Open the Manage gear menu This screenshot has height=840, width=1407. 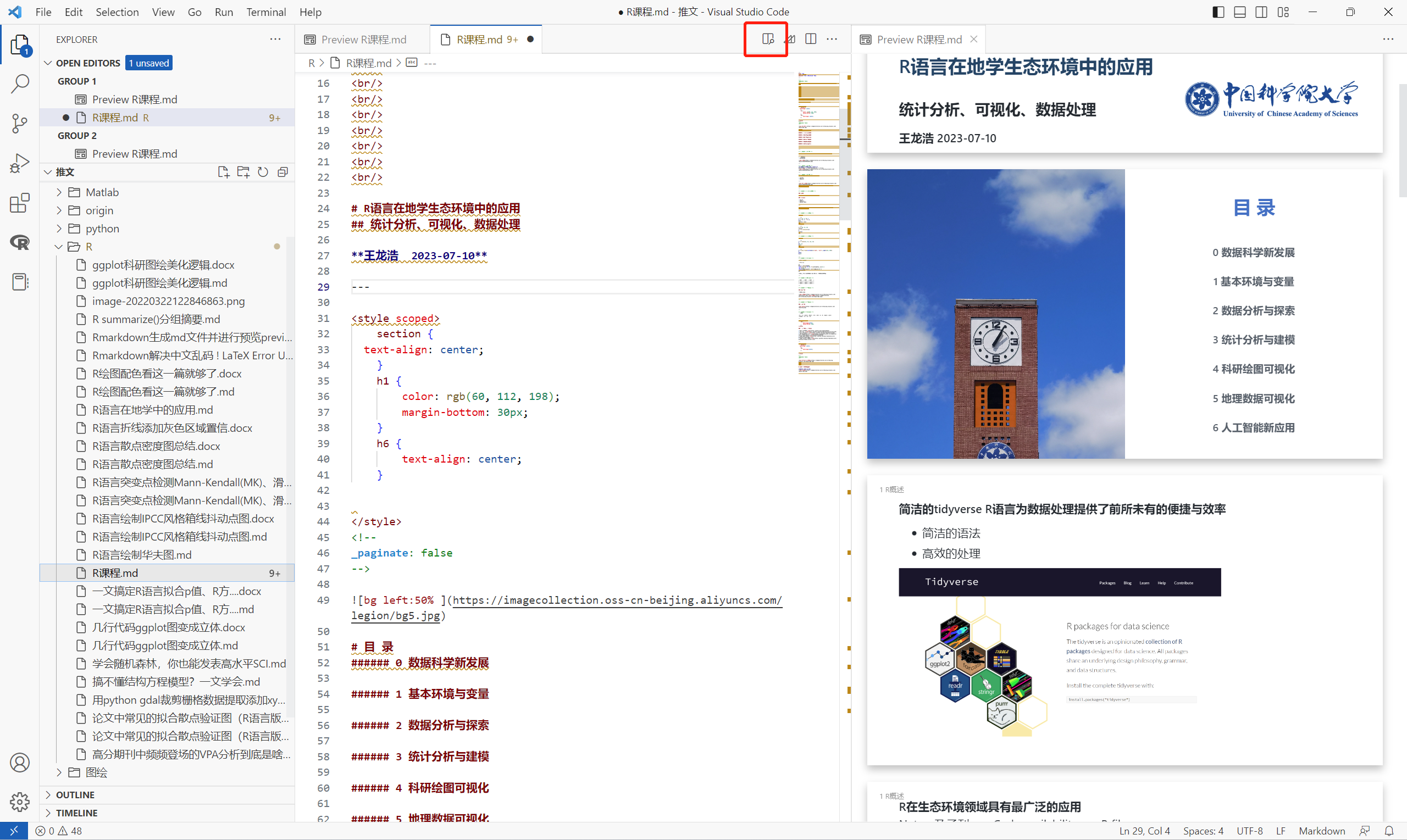coord(20,802)
